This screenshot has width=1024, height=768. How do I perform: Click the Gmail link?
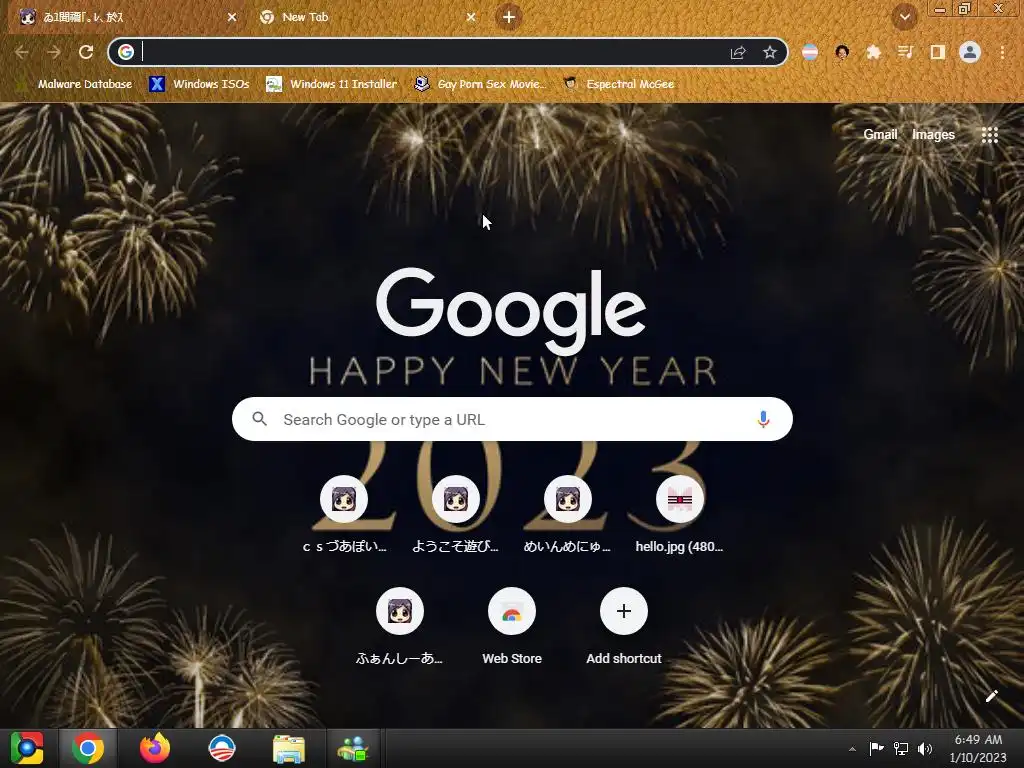click(x=880, y=135)
